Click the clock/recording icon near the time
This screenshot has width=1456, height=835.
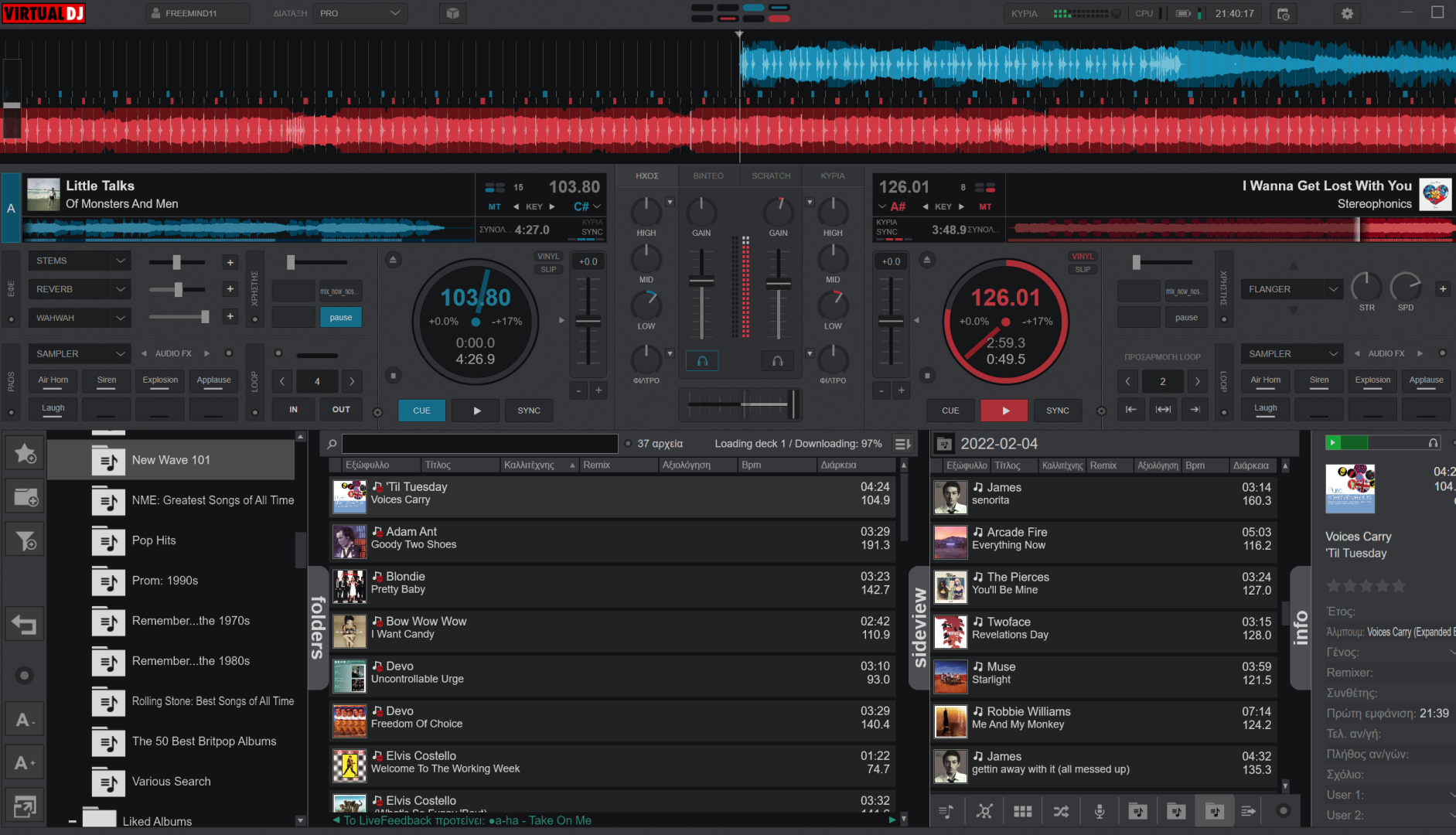(x=1284, y=13)
